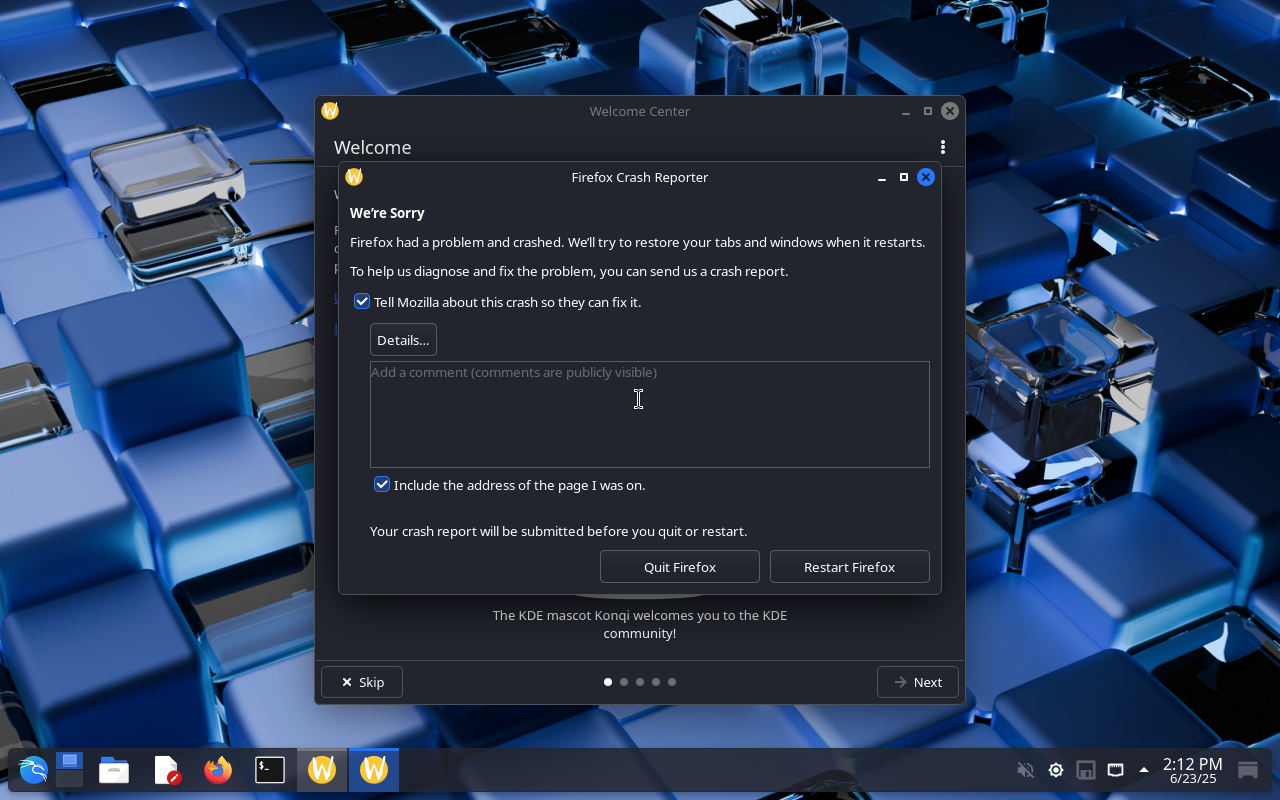The height and width of the screenshot is (800, 1280).
Task: Switch to the Firefox Crash Reporter taskbar entry
Action: click(x=374, y=770)
